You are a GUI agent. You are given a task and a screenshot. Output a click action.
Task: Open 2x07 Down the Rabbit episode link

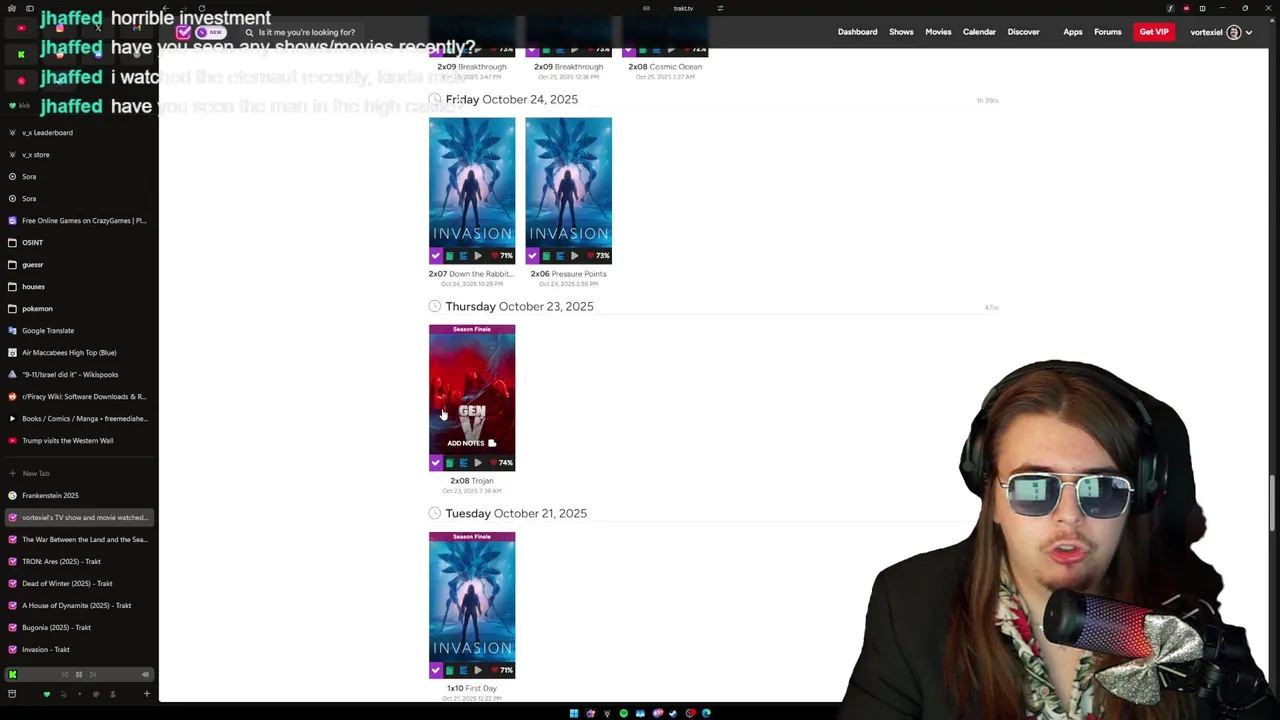pyautogui.click(x=471, y=274)
